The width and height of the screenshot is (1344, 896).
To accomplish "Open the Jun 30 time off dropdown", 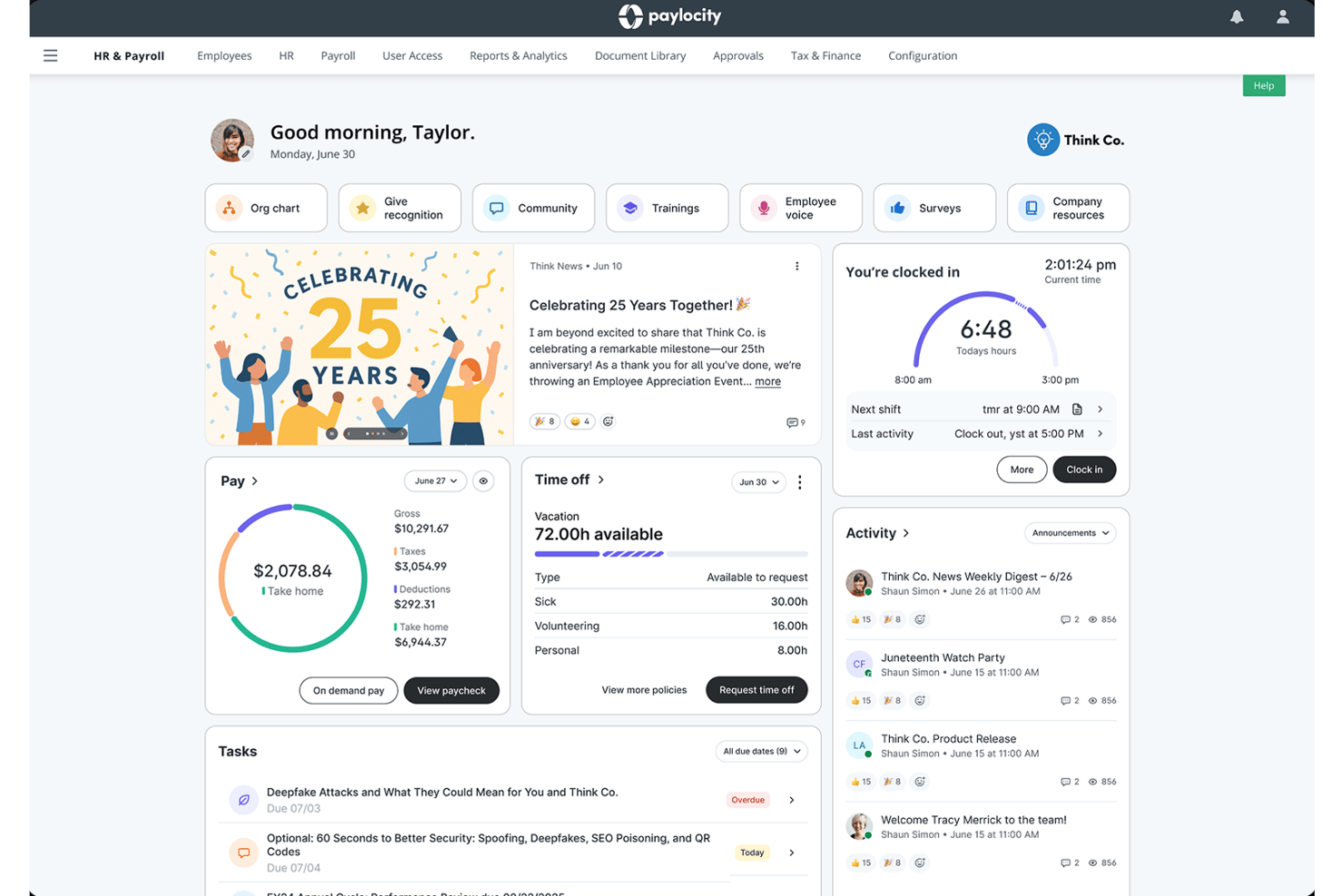I will pyautogui.click(x=758, y=482).
